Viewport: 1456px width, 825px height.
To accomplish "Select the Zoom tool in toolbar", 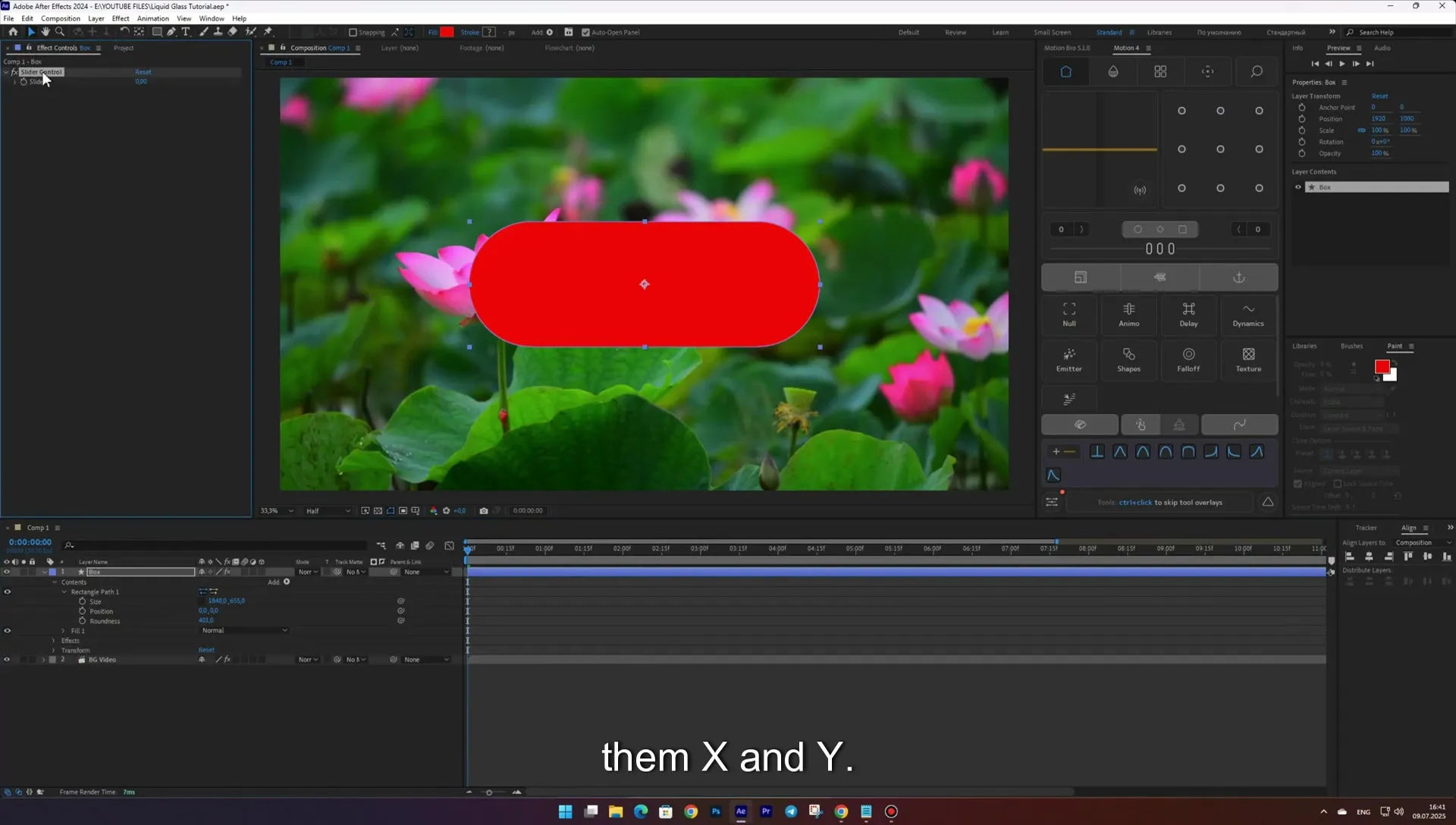I will [x=60, y=32].
